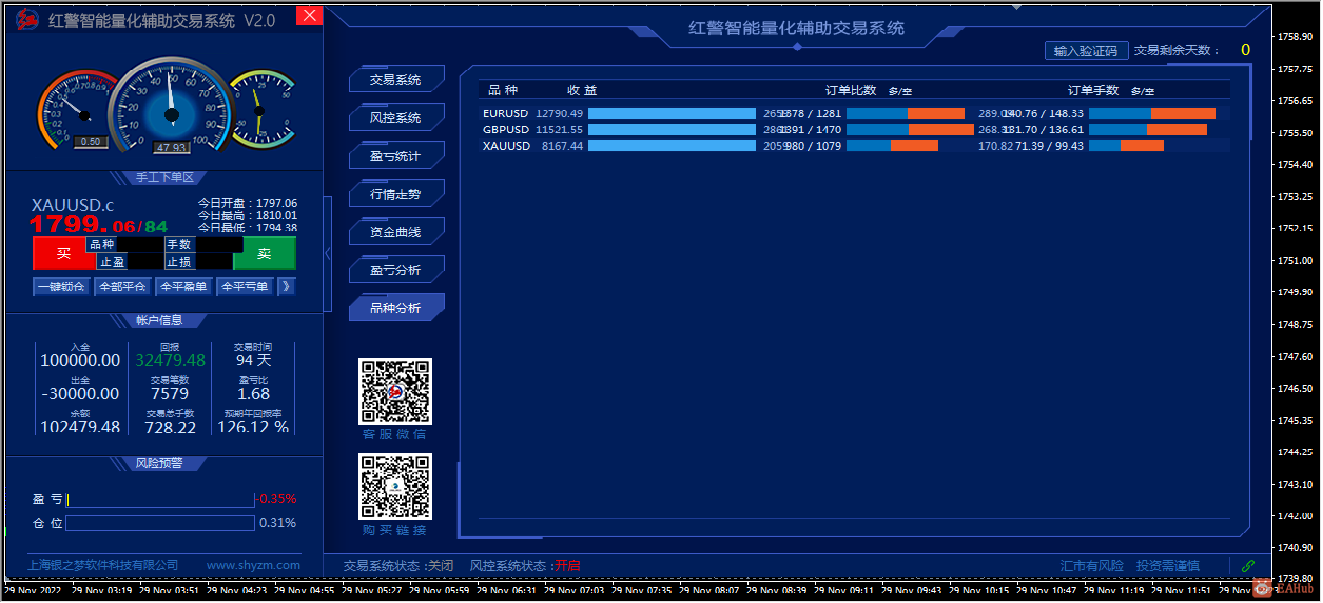Click the green 卖 sell button
Image resolution: width=1323 pixels, height=603 pixels.
264,253
